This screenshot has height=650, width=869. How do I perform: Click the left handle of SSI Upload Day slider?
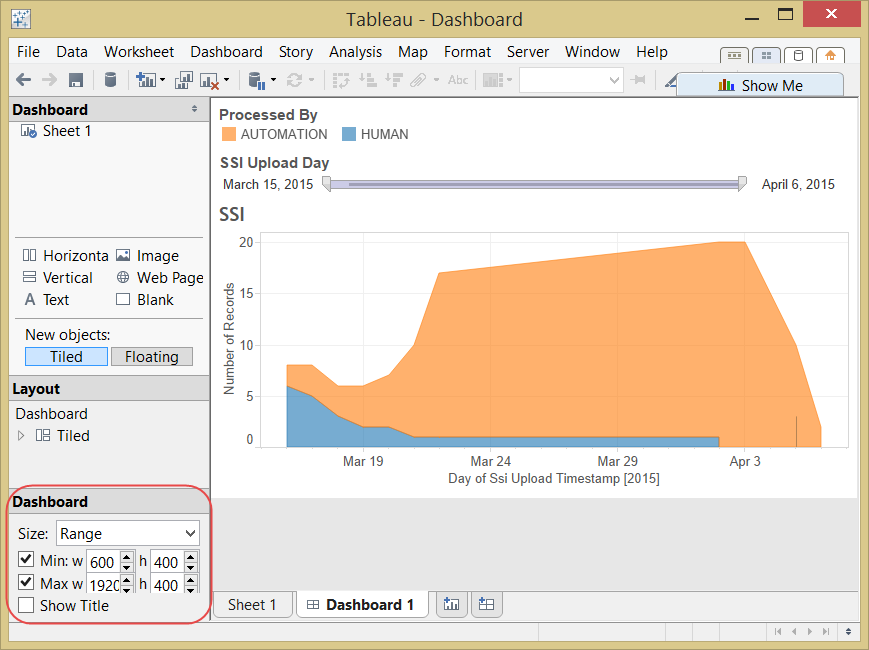pyautogui.click(x=327, y=184)
